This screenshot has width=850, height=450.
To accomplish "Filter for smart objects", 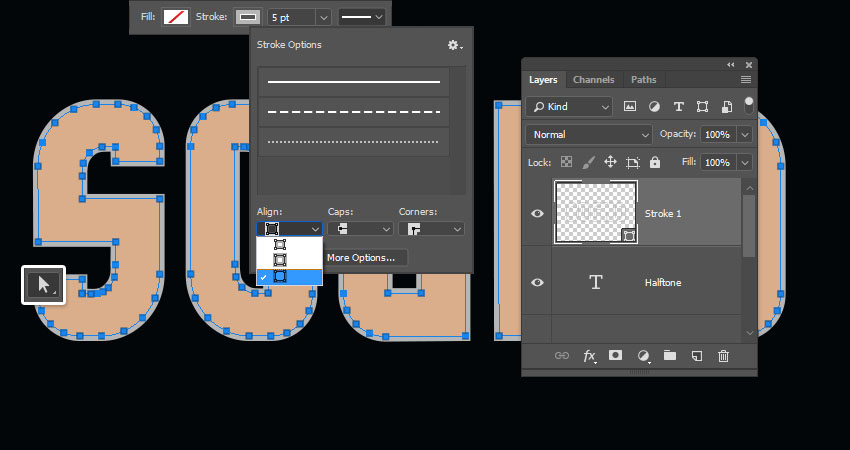I will tap(727, 107).
